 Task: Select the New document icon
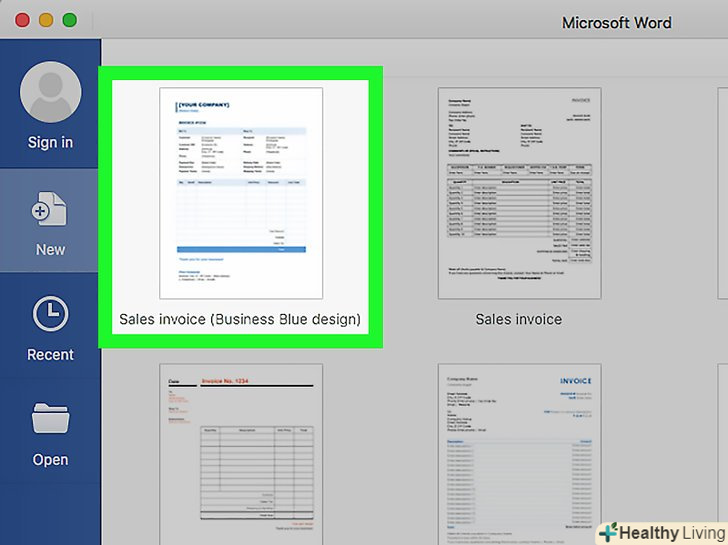[49, 209]
